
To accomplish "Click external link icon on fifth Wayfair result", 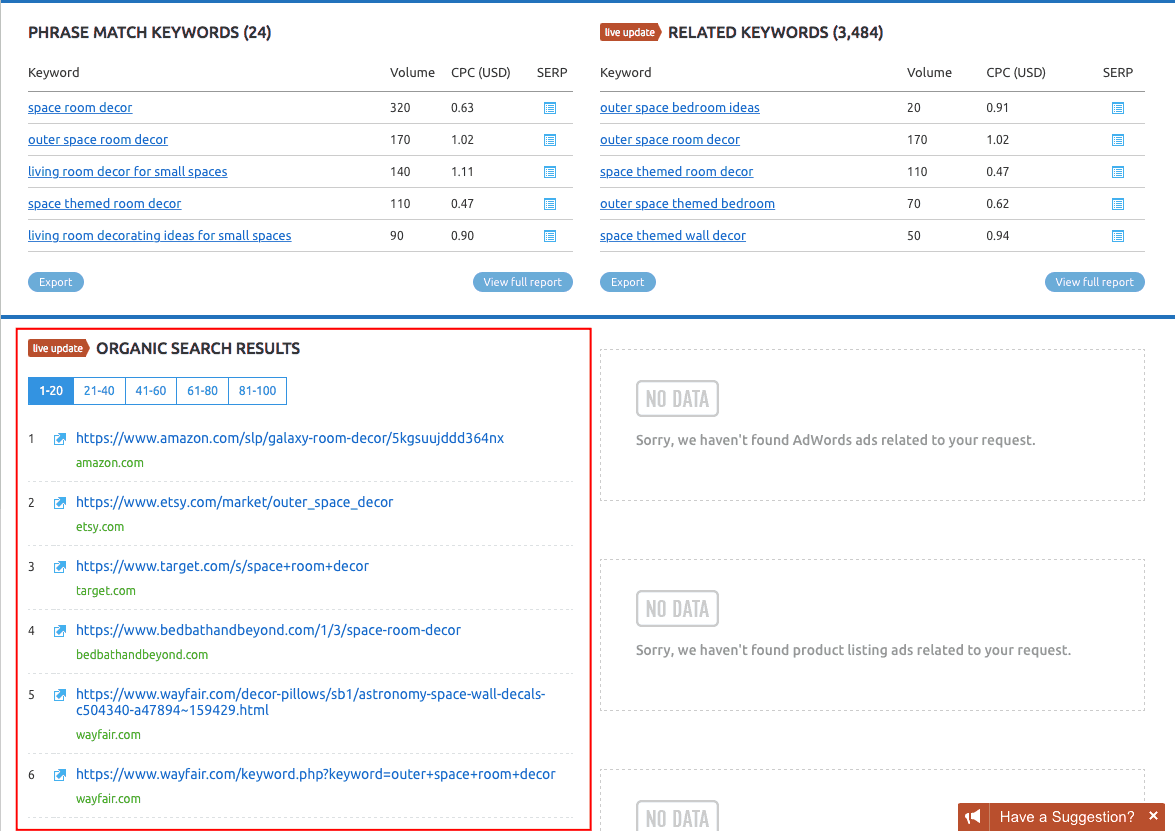I will (60, 694).
